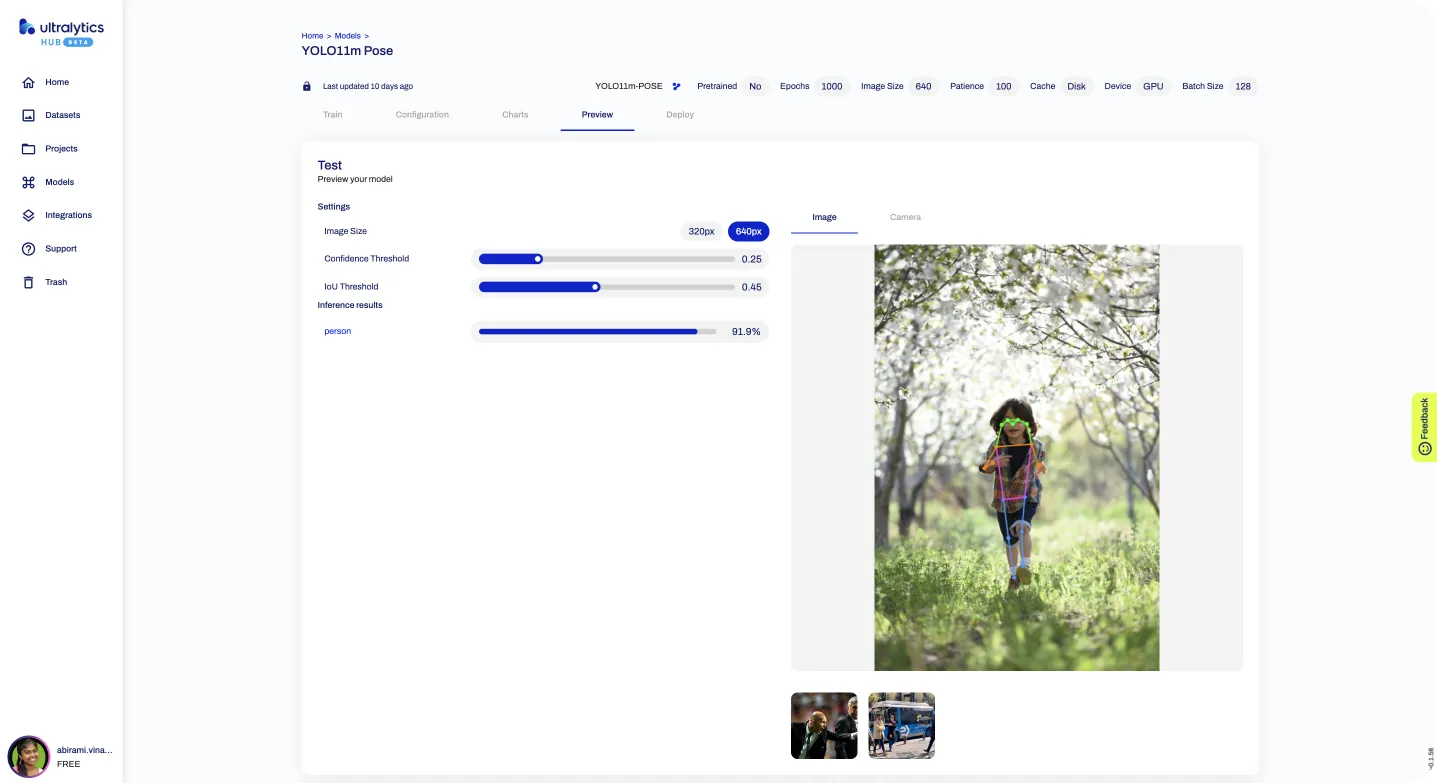Click the lock icon beside Last updated
This screenshot has width=1437, height=783.
[x=307, y=86]
